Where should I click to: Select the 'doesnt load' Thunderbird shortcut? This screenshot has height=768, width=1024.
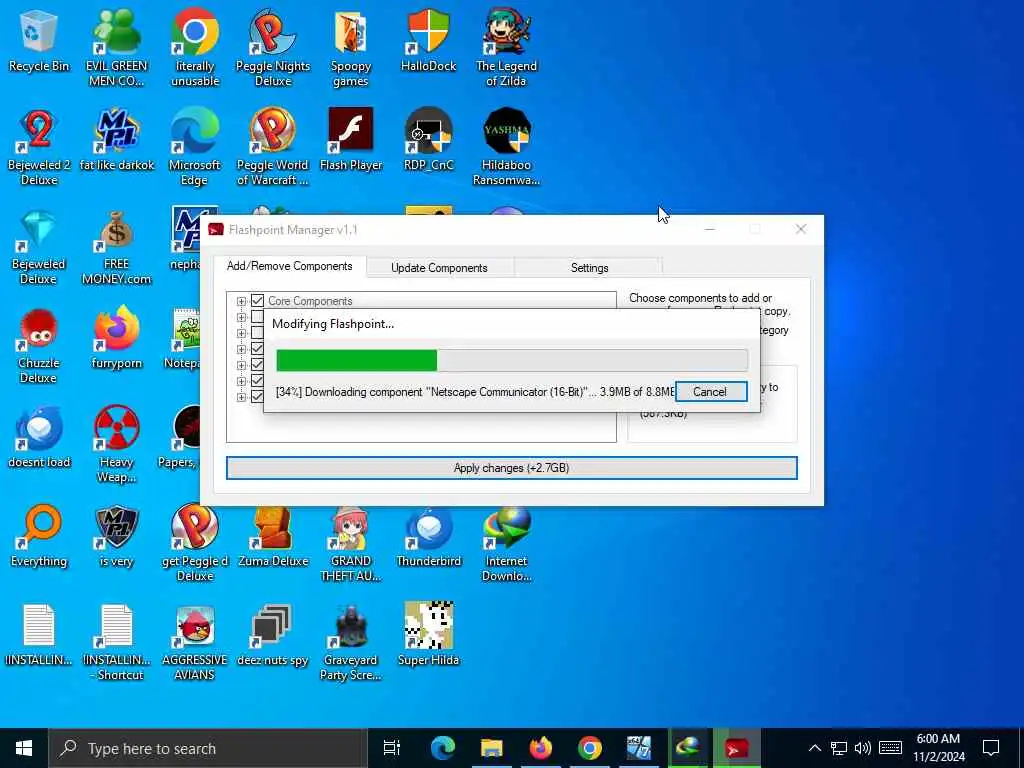(39, 438)
